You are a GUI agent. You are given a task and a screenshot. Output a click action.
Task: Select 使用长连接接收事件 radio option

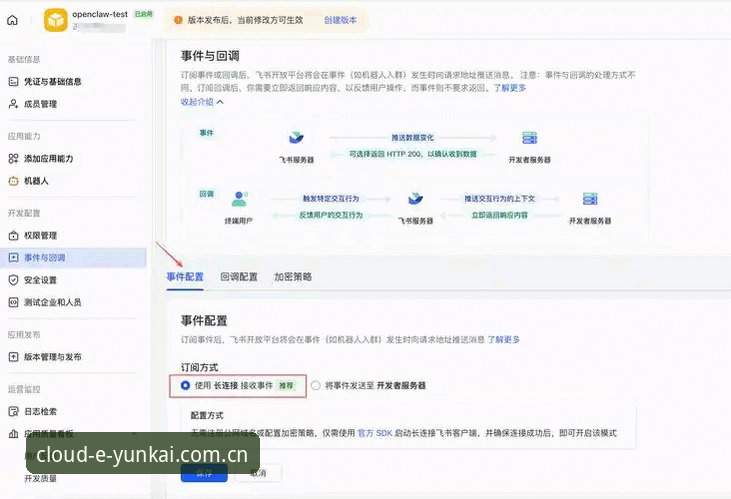(x=185, y=386)
